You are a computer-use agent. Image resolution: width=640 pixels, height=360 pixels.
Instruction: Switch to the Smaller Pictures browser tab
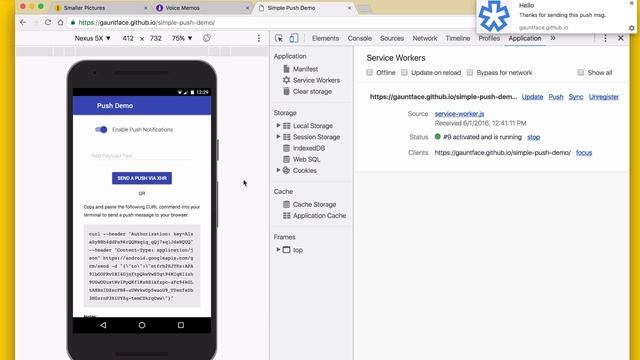coord(101,8)
